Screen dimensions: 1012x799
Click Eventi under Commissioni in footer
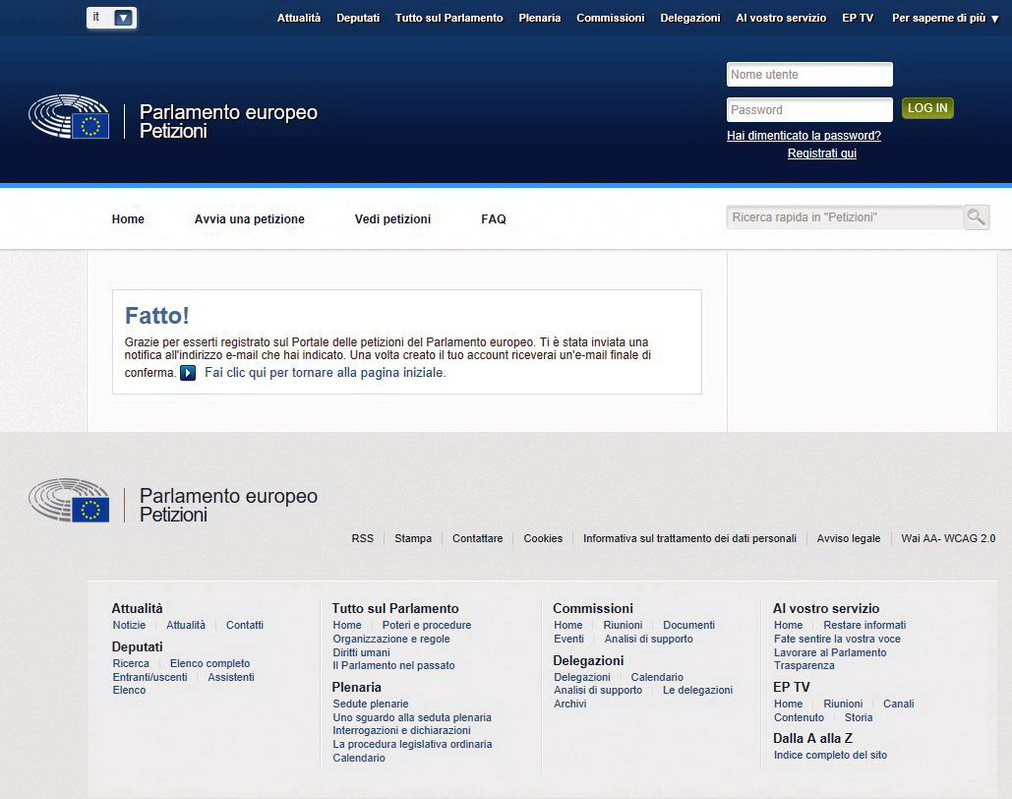(x=569, y=639)
